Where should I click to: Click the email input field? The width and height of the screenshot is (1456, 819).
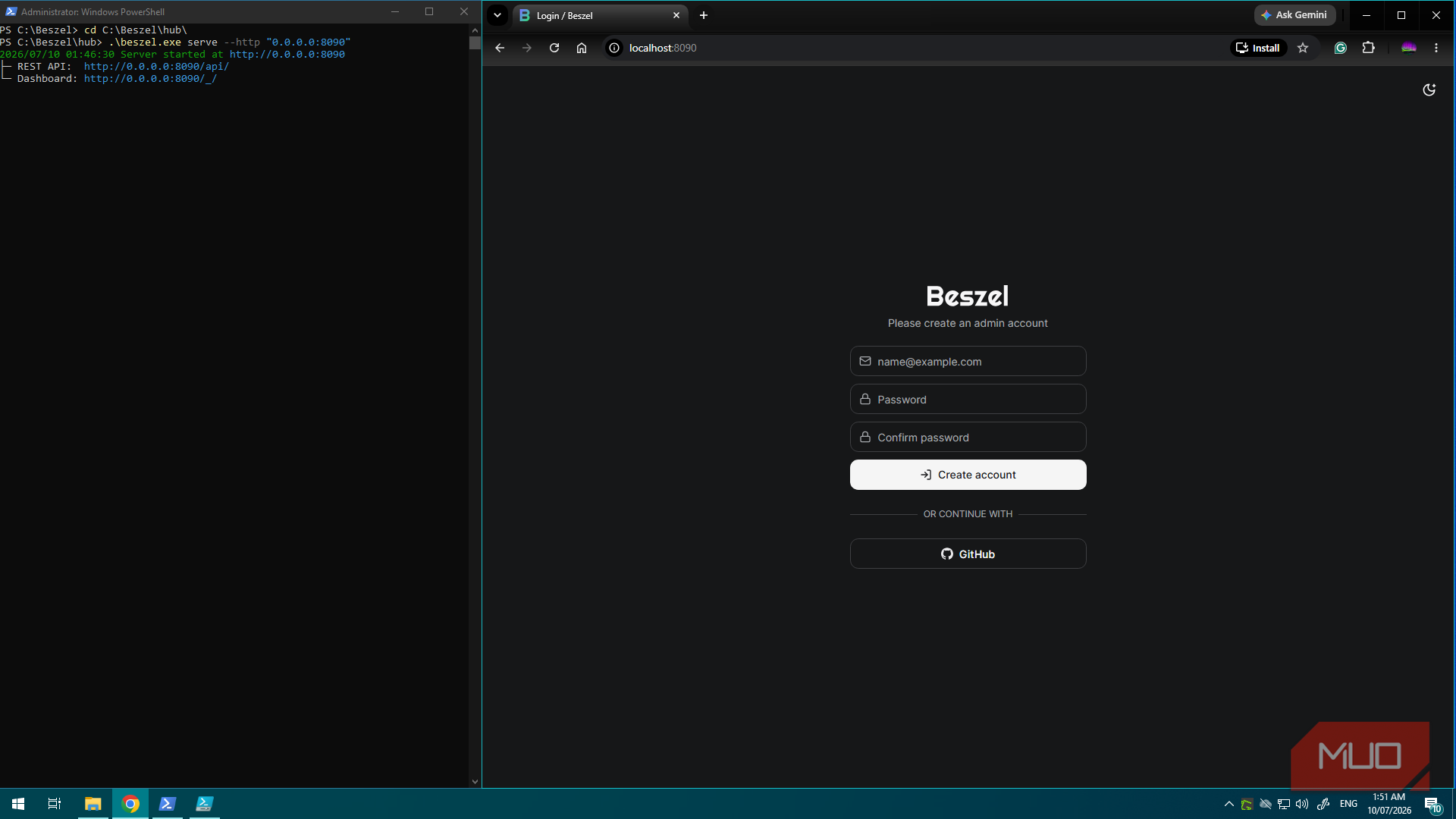pyautogui.click(x=968, y=361)
